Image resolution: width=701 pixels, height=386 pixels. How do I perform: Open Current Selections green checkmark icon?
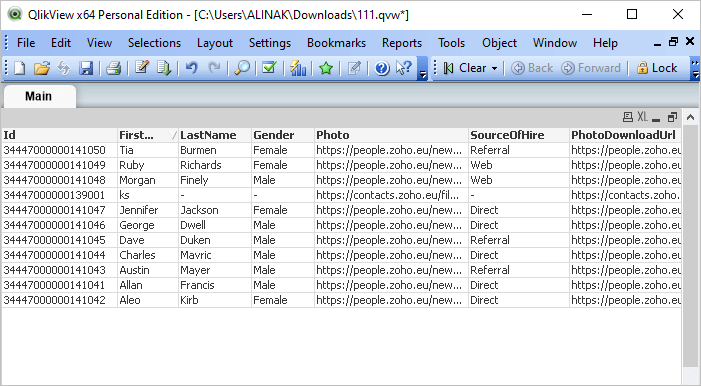point(269,68)
